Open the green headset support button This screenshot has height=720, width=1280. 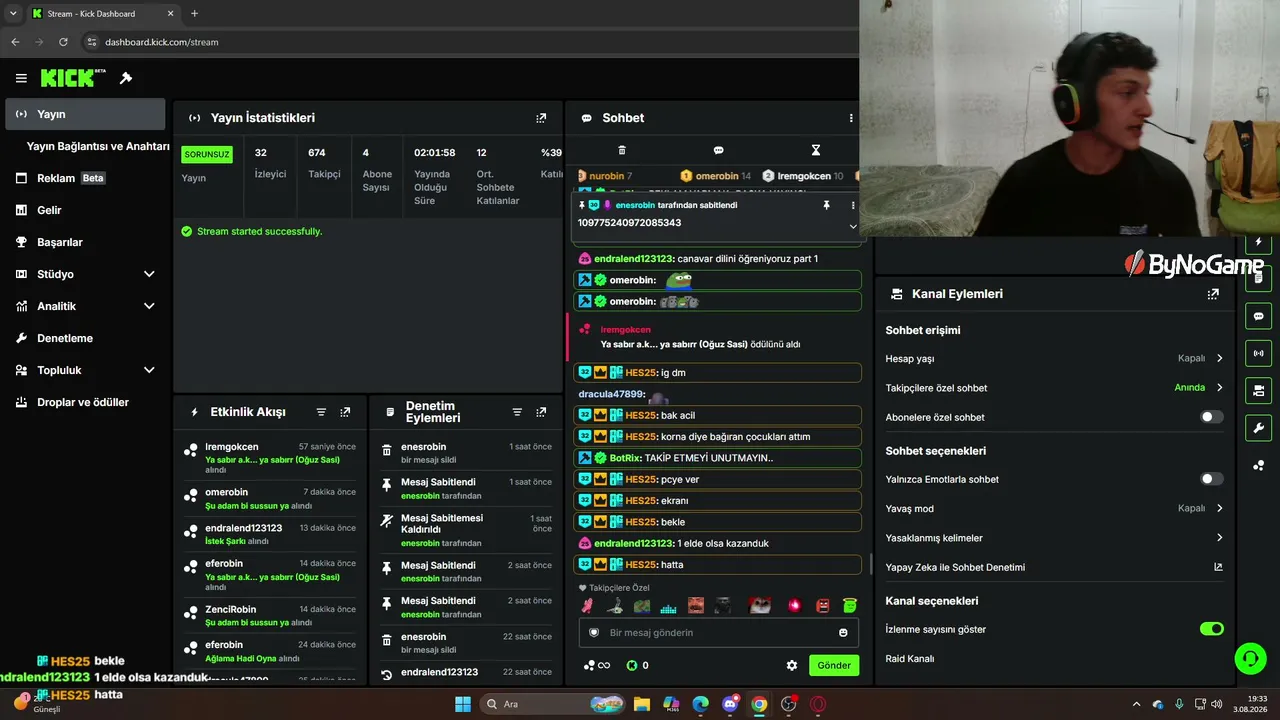click(x=1250, y=658)
